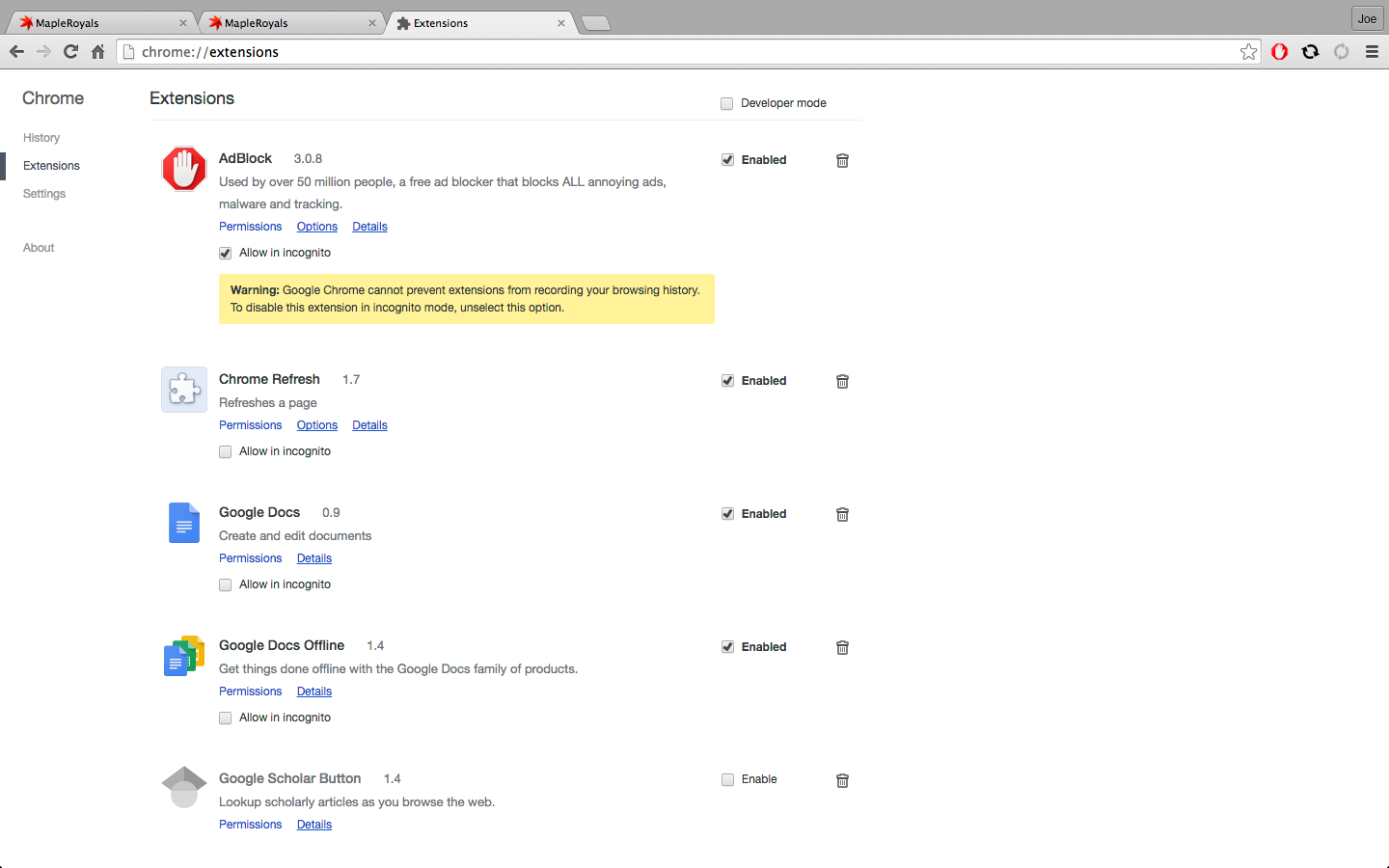View AdBlock Permissions link

click(250, 227)
